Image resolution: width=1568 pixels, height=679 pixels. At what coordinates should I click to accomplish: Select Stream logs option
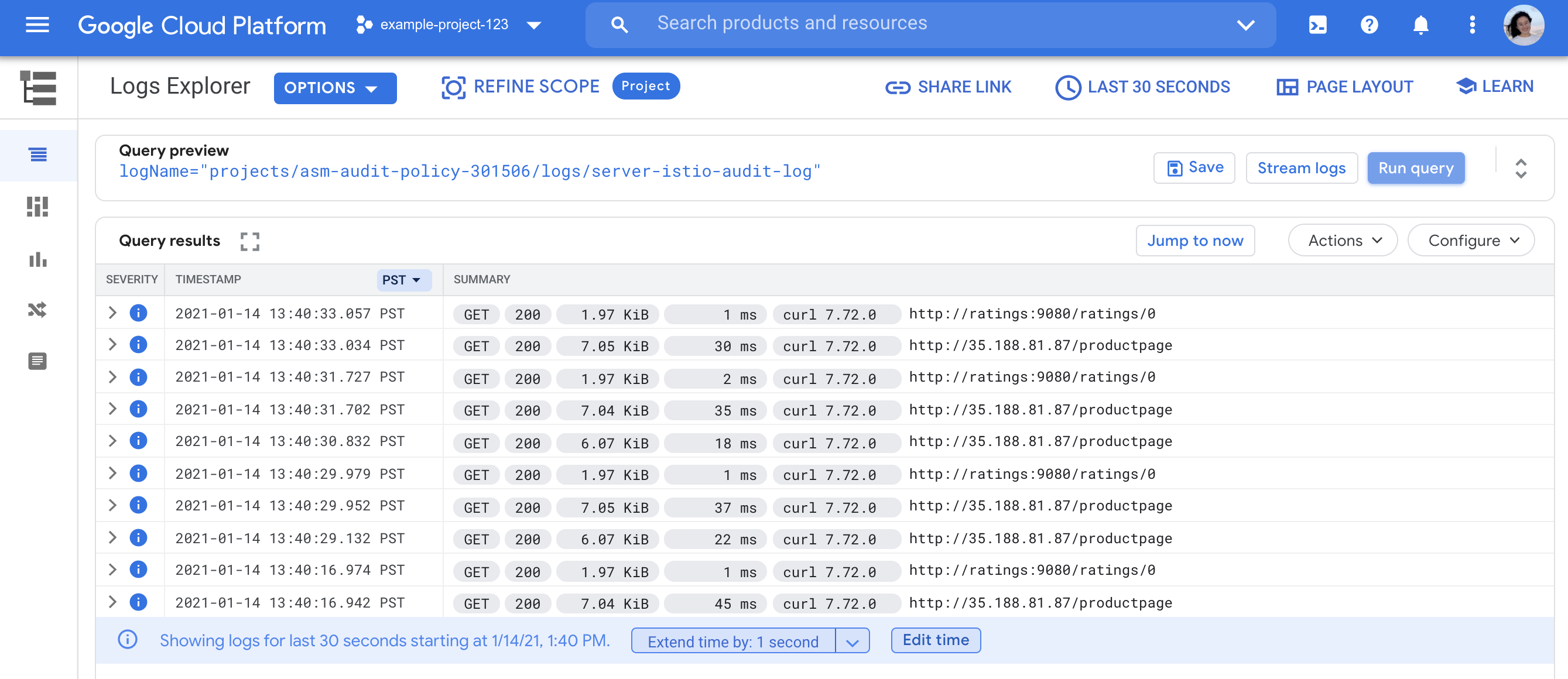[x=1302, y=167]
